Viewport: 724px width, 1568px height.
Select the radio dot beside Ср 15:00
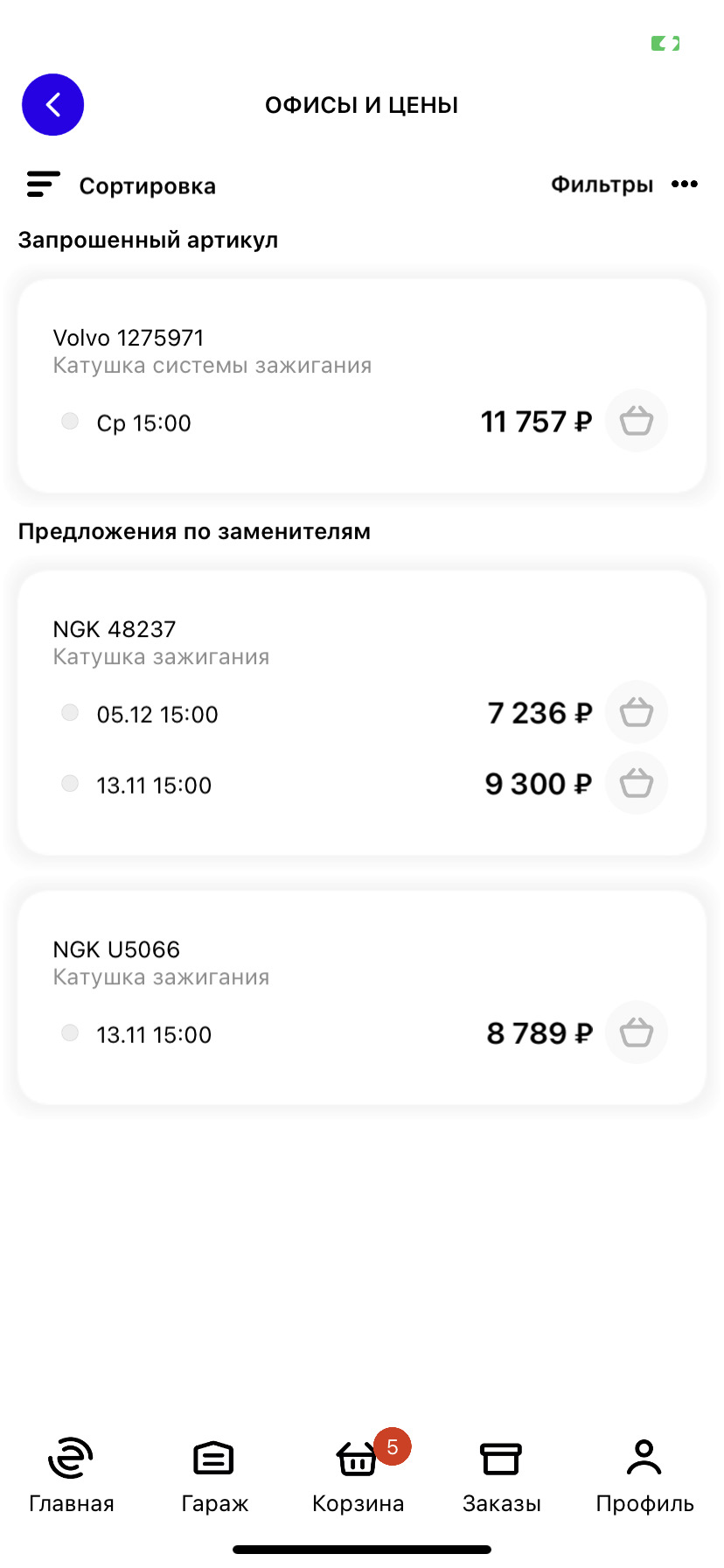tap(70, 422)
